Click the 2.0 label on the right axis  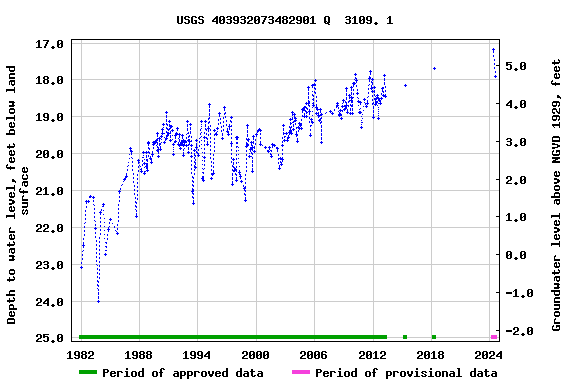pyautogui.click(x=516, y=180)
